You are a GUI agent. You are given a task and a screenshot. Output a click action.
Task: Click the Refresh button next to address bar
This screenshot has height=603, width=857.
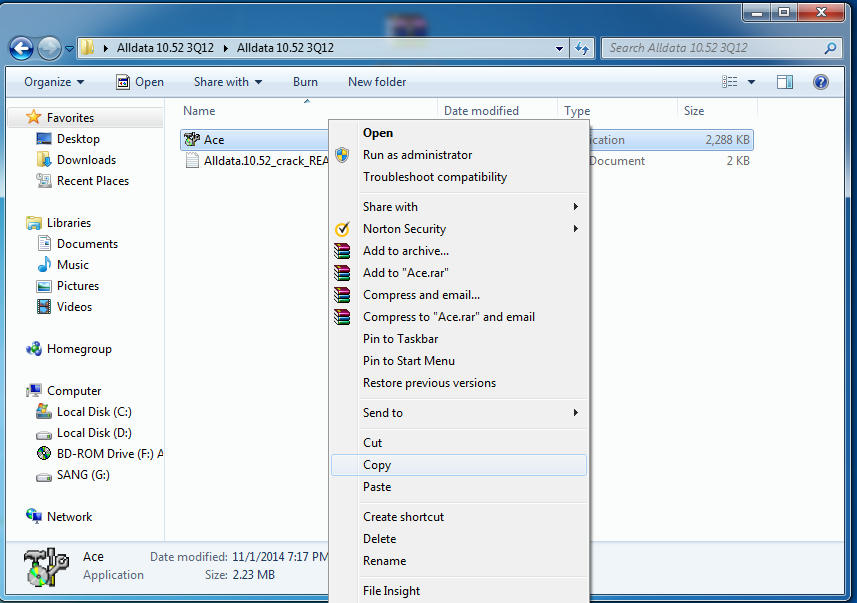582,49
